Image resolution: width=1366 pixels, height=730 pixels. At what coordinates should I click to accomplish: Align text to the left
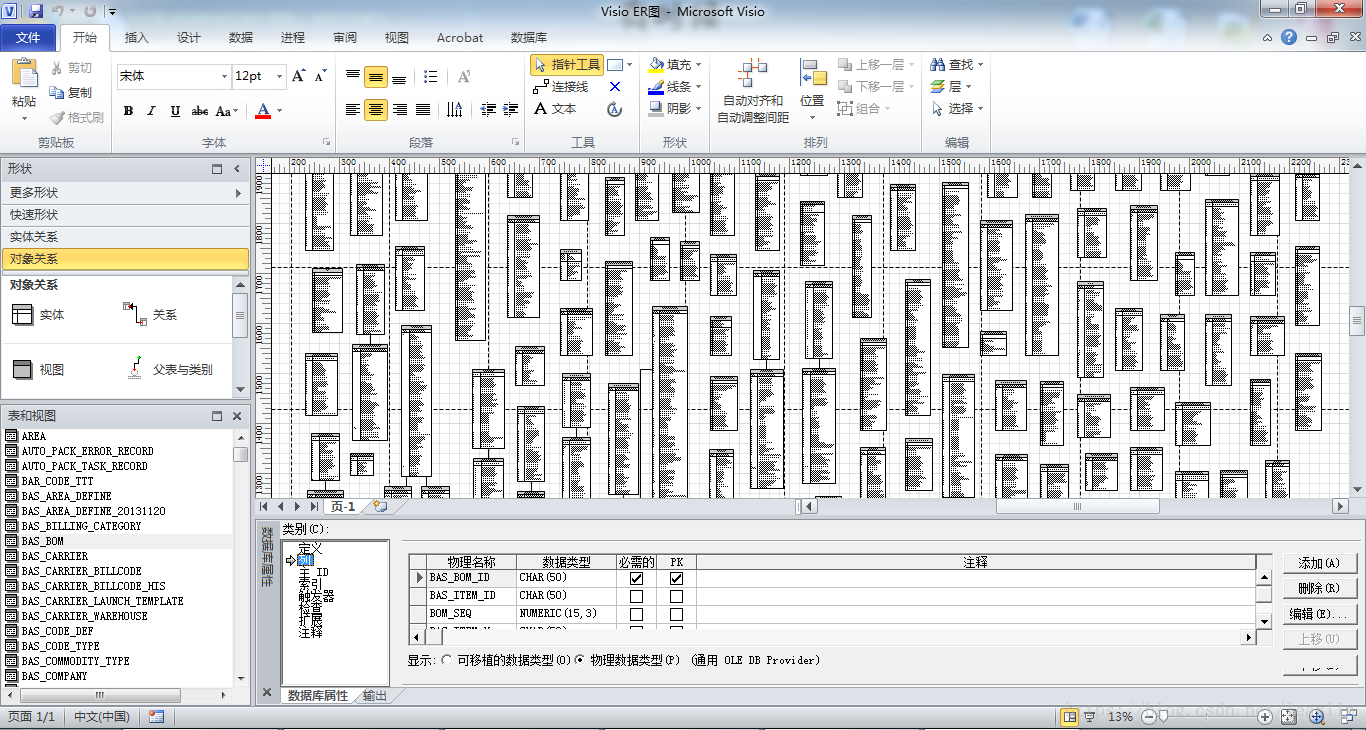[x=353, y=110]
